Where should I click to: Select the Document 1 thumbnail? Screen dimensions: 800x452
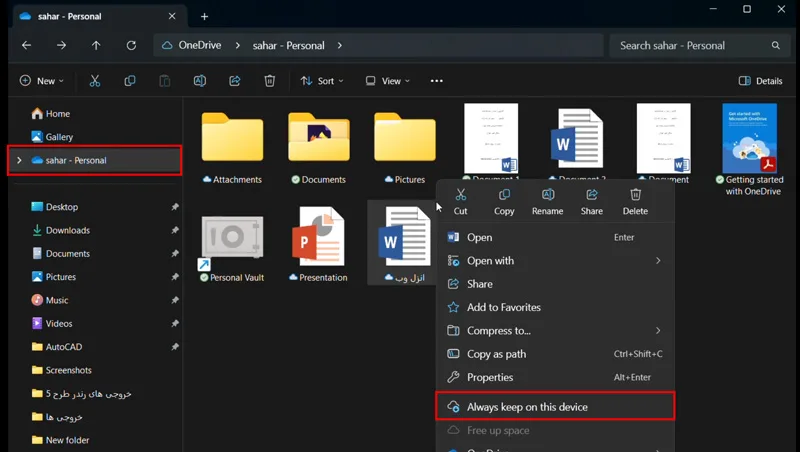(x=491, y=139)
